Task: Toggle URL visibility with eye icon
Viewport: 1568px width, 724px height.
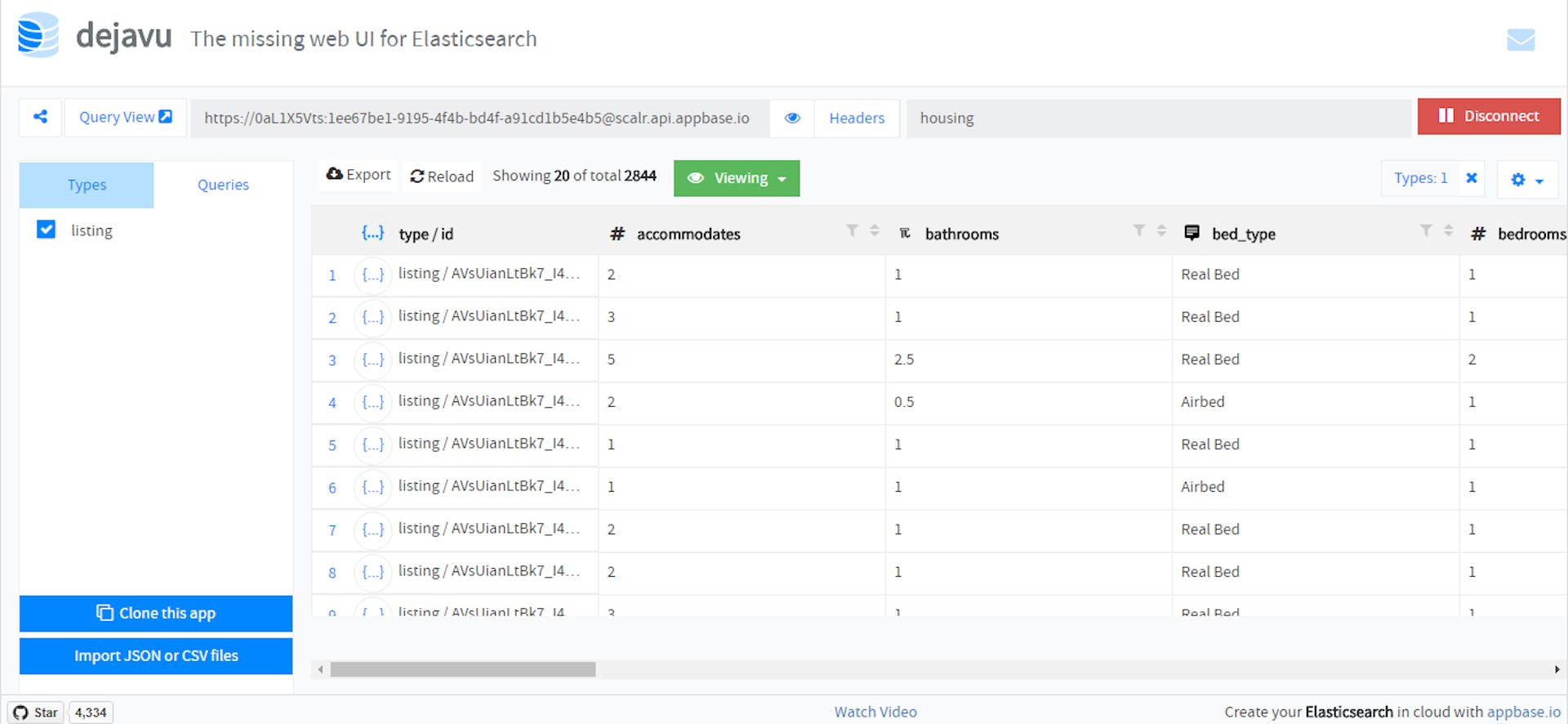Action: click(791, 118)
